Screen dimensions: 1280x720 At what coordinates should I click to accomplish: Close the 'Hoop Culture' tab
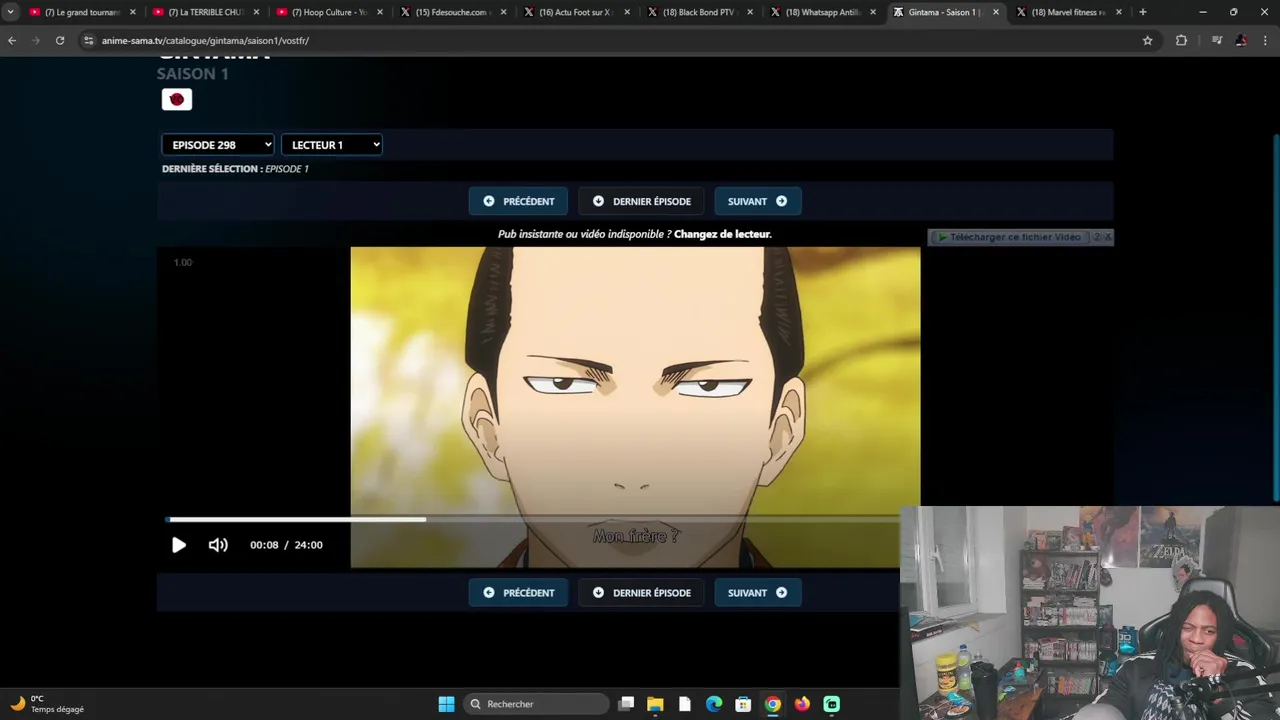(379, 12)
